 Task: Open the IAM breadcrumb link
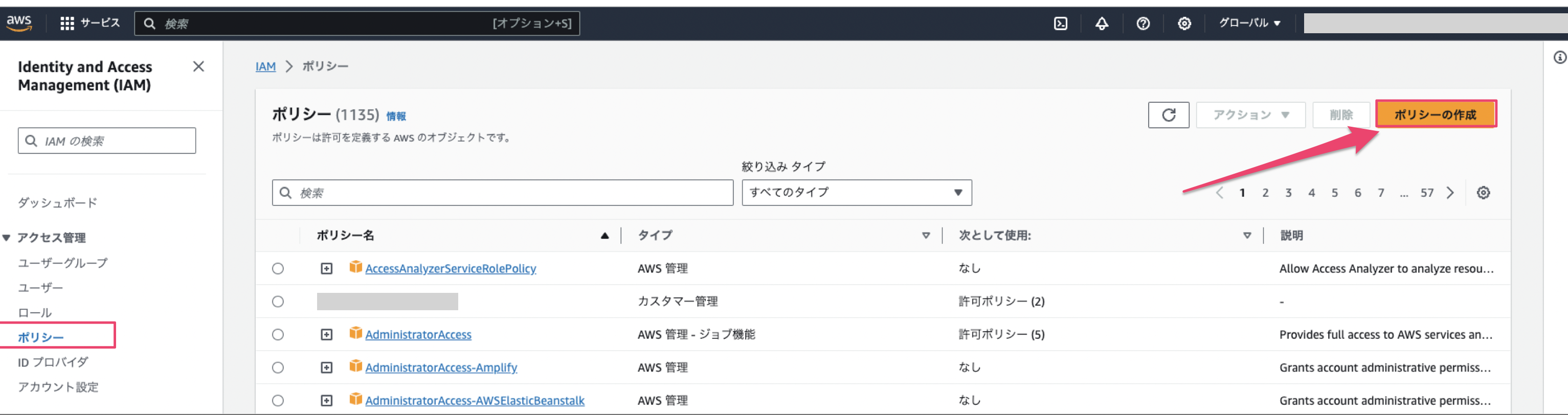(x=265, y=66)
